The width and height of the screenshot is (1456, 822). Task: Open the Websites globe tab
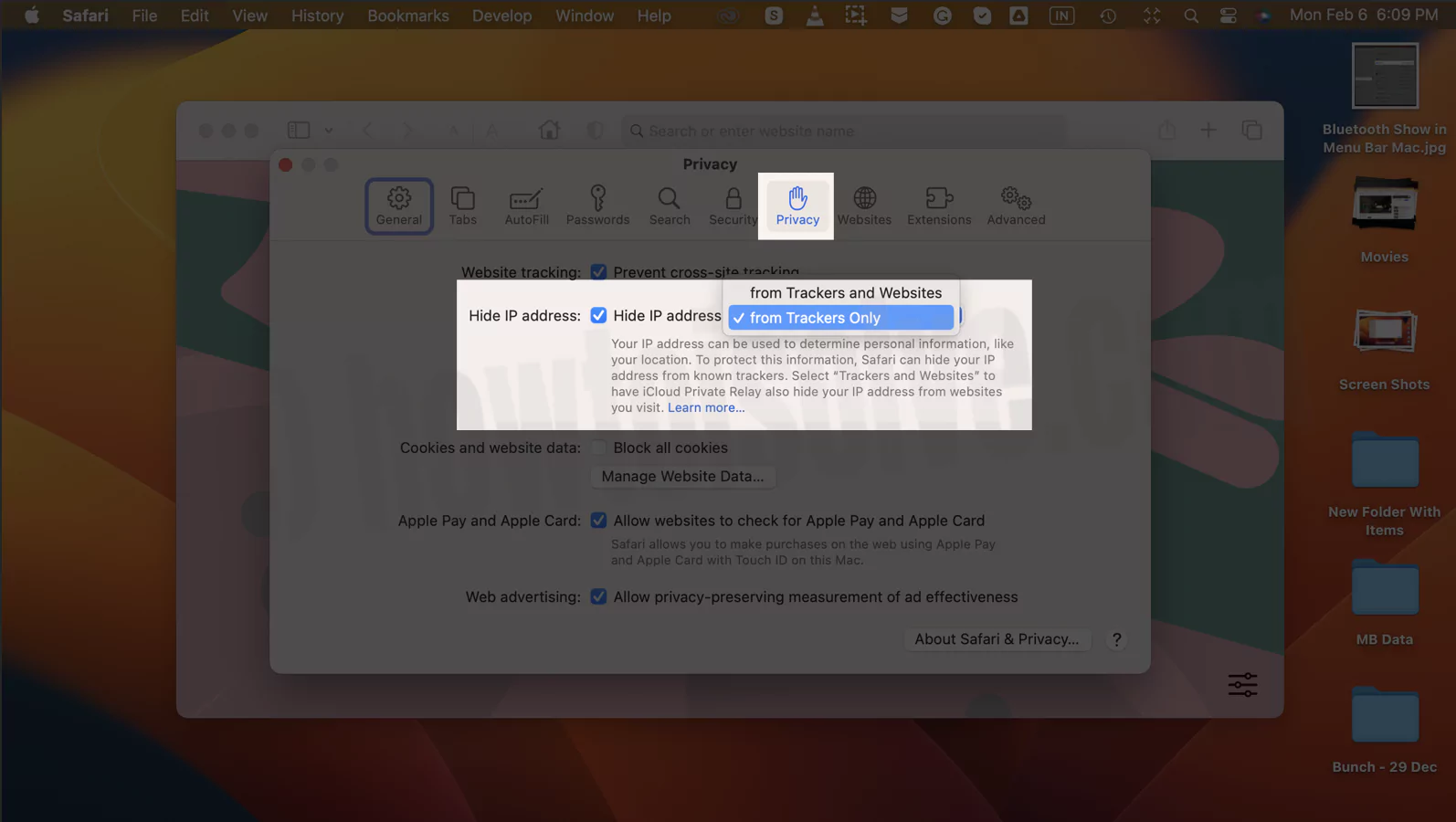(864, 205)
